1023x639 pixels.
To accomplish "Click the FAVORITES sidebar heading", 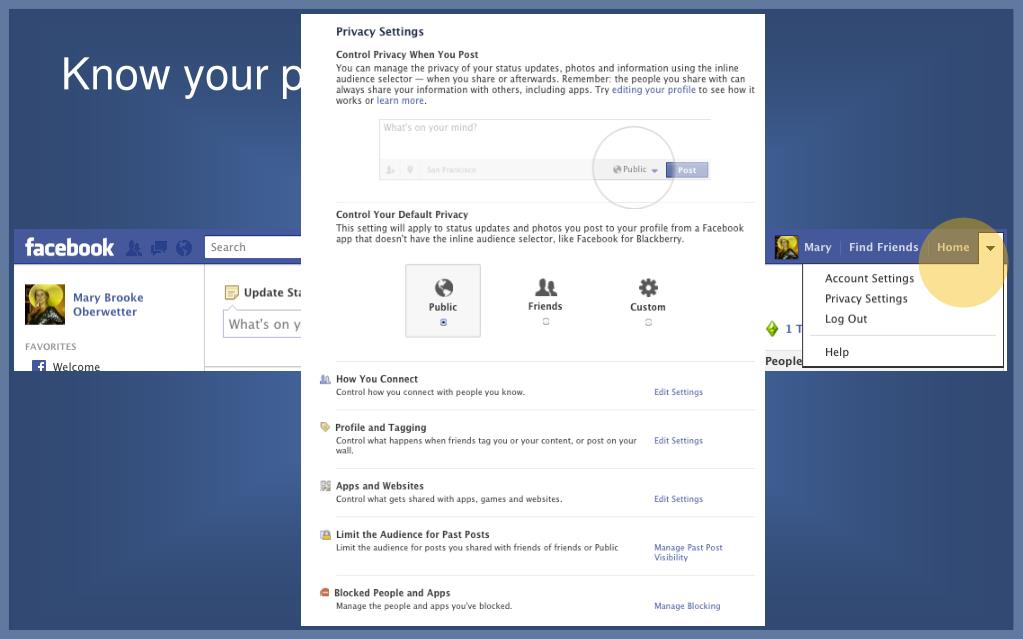I will 50,347.
